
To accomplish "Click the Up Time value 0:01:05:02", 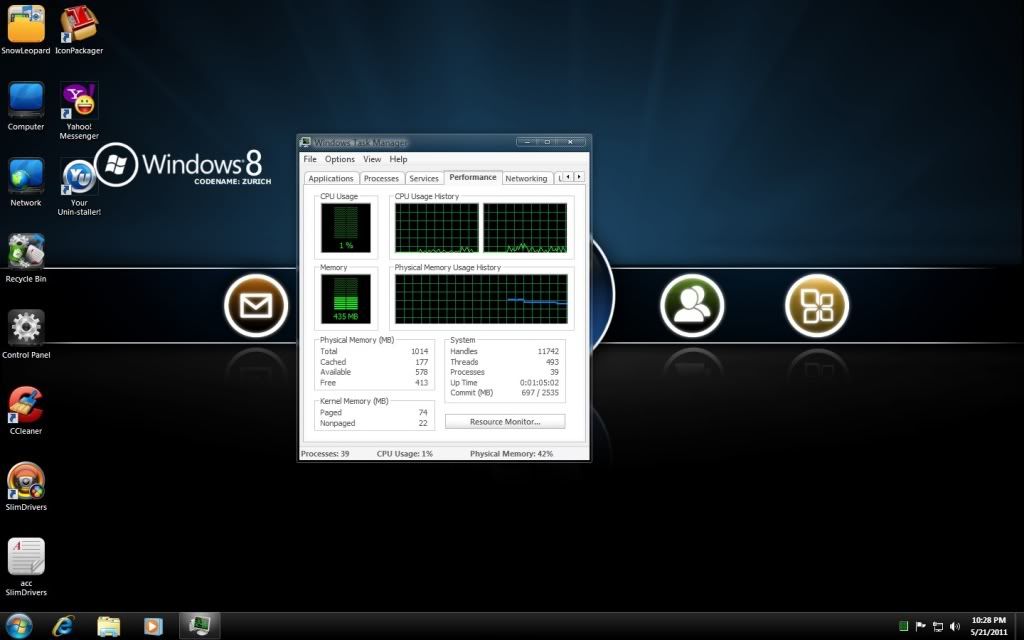I will 539,383.
